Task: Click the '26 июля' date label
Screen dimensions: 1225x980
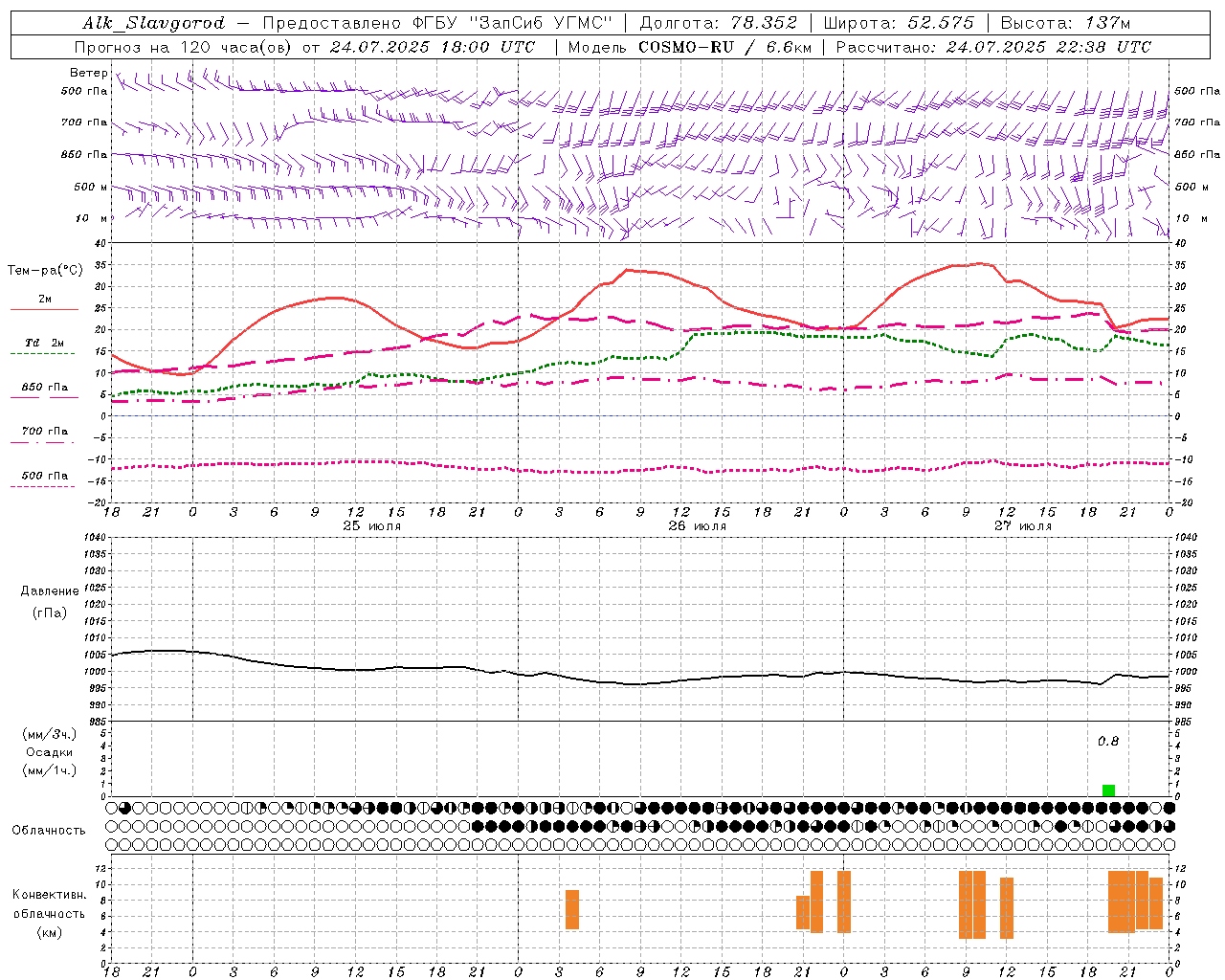Action: [x=698, y=525]
